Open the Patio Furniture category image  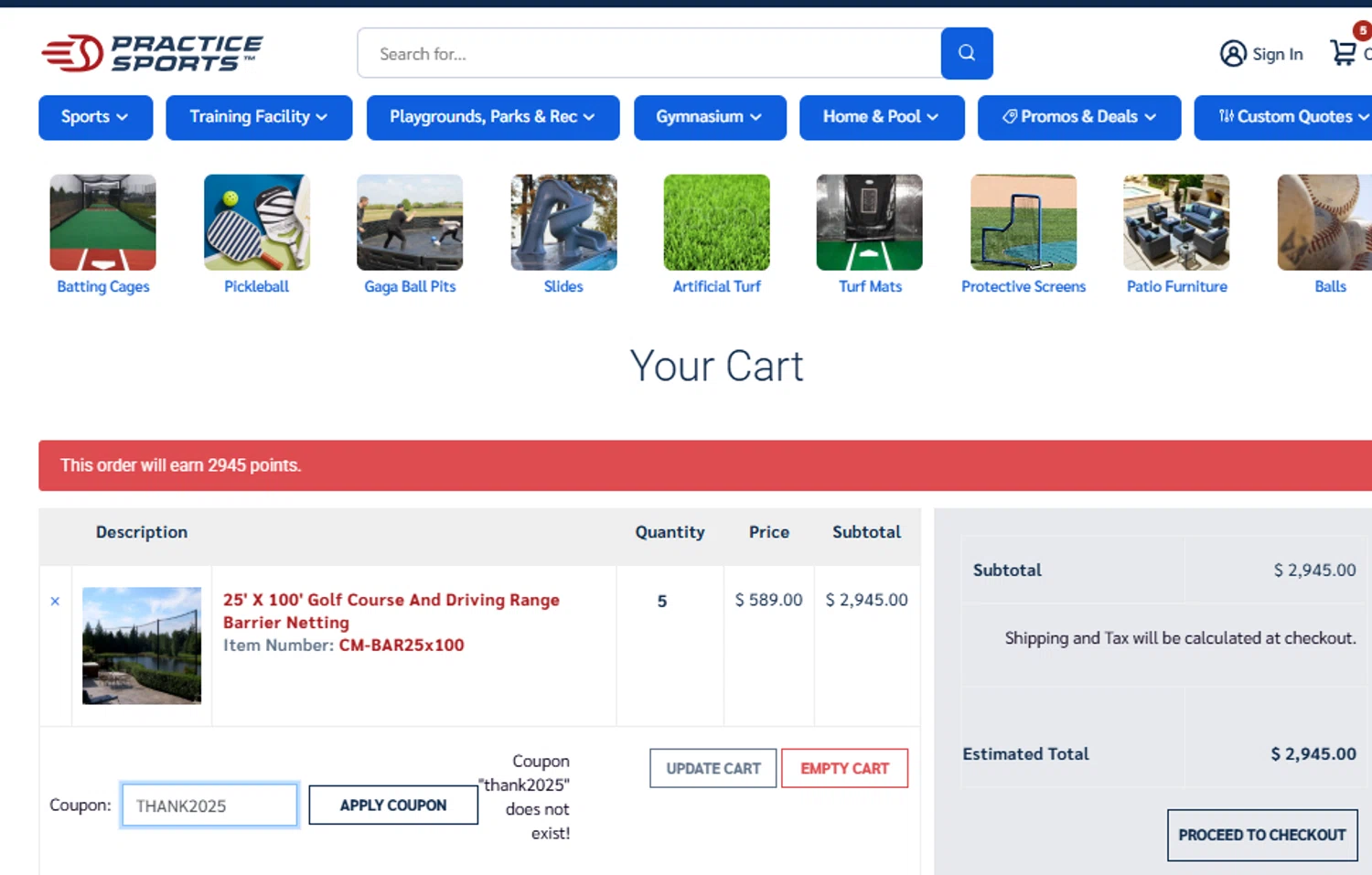click(x=1176, y=222)
